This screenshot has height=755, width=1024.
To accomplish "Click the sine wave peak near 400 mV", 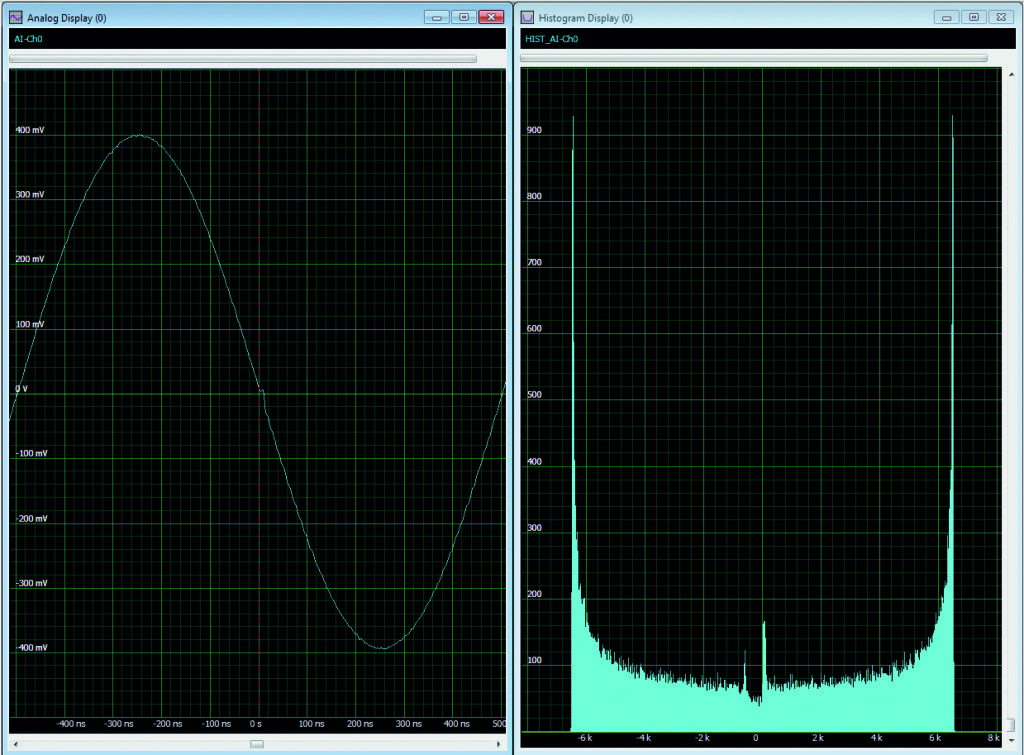I will point(137,135).
